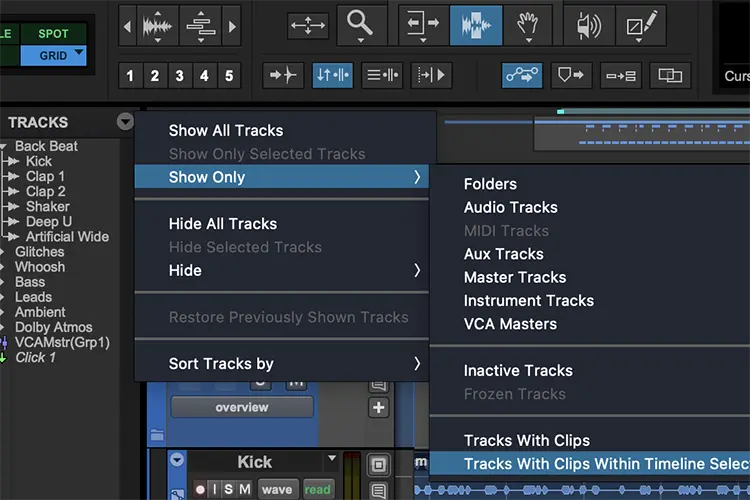Viewport: 750px width, 500px height.
Task: Choose Tracks With Clips Within Timeline Selection
Action: pos(590,464)
